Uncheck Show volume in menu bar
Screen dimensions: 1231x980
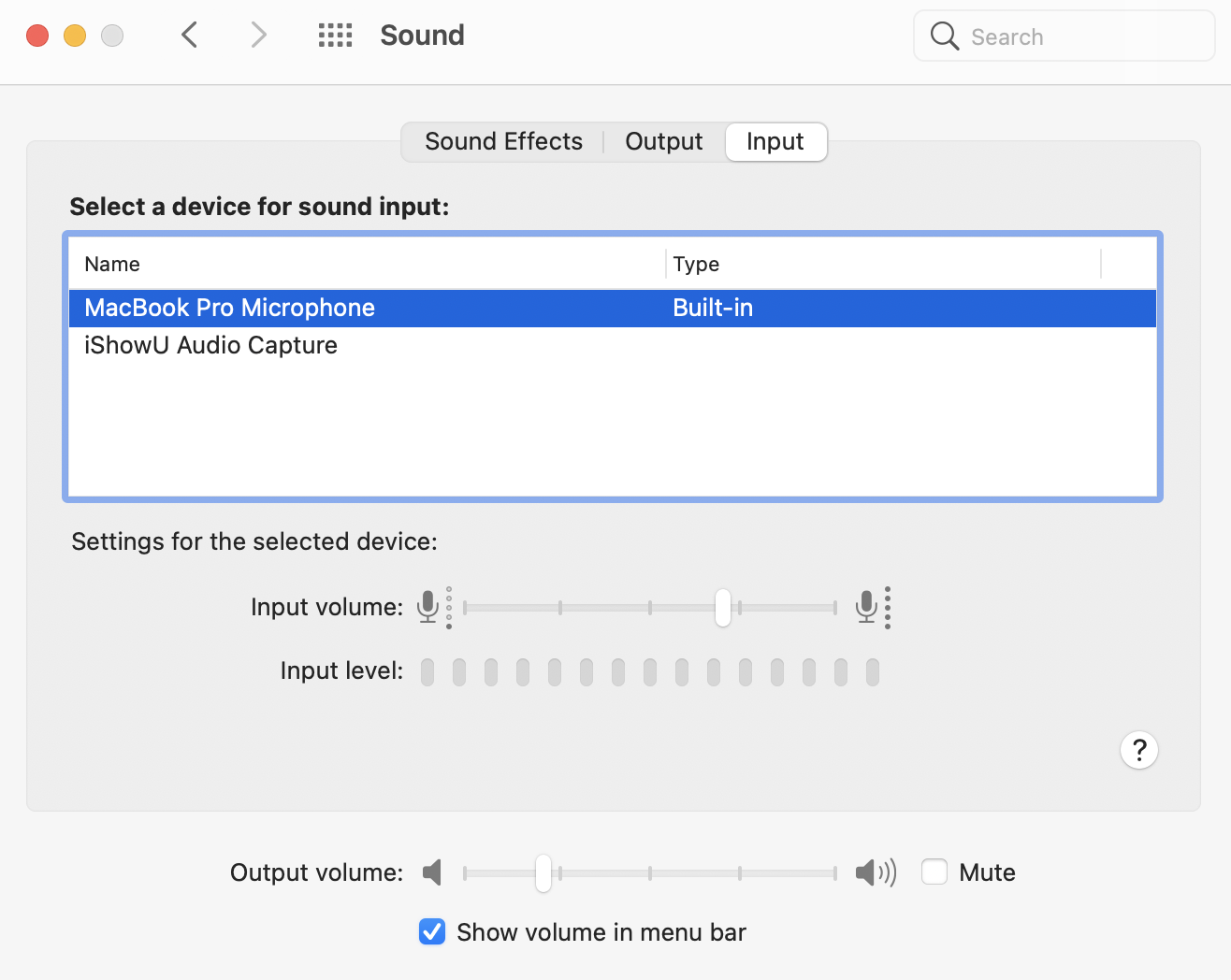tap(432, 932)
